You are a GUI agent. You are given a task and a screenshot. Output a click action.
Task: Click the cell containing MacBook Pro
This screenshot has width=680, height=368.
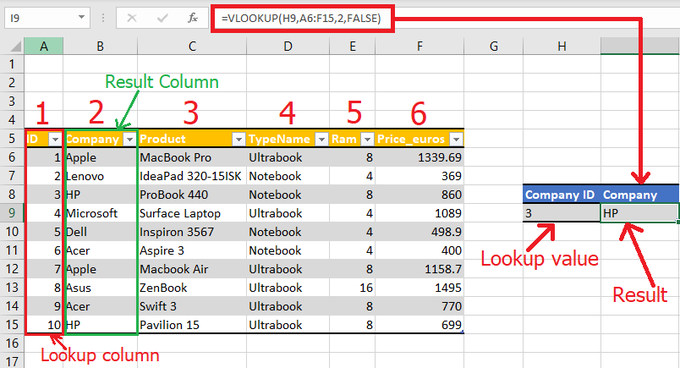(192, 157)
